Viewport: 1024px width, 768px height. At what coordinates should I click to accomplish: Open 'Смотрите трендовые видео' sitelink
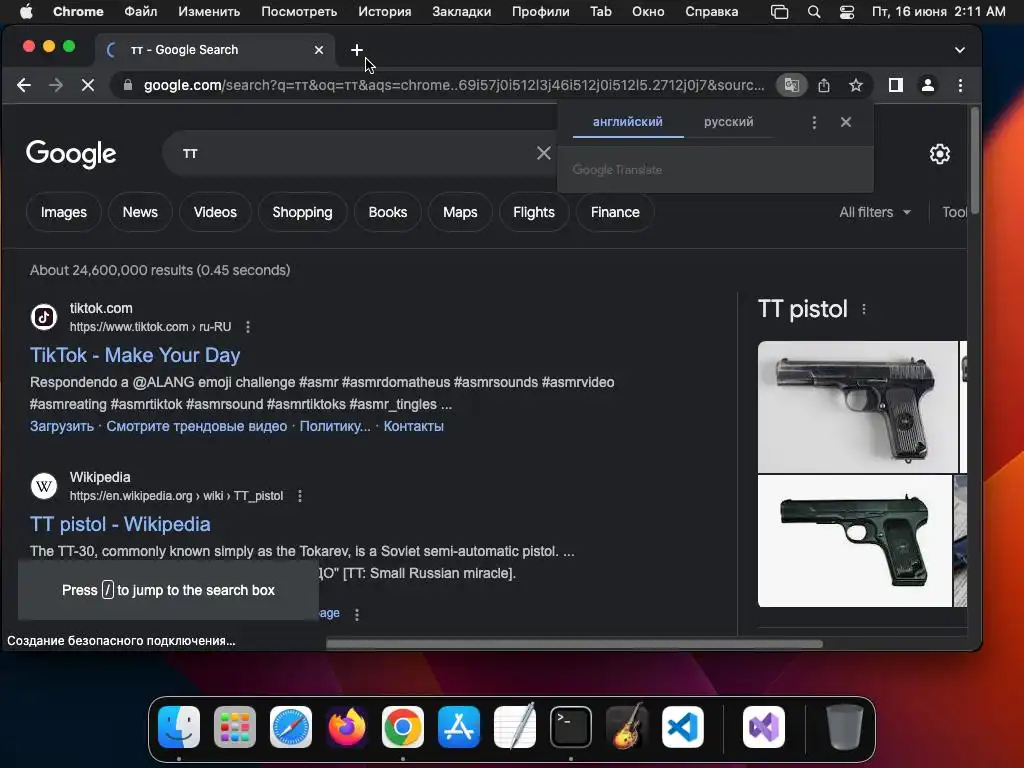pos(197,426)
